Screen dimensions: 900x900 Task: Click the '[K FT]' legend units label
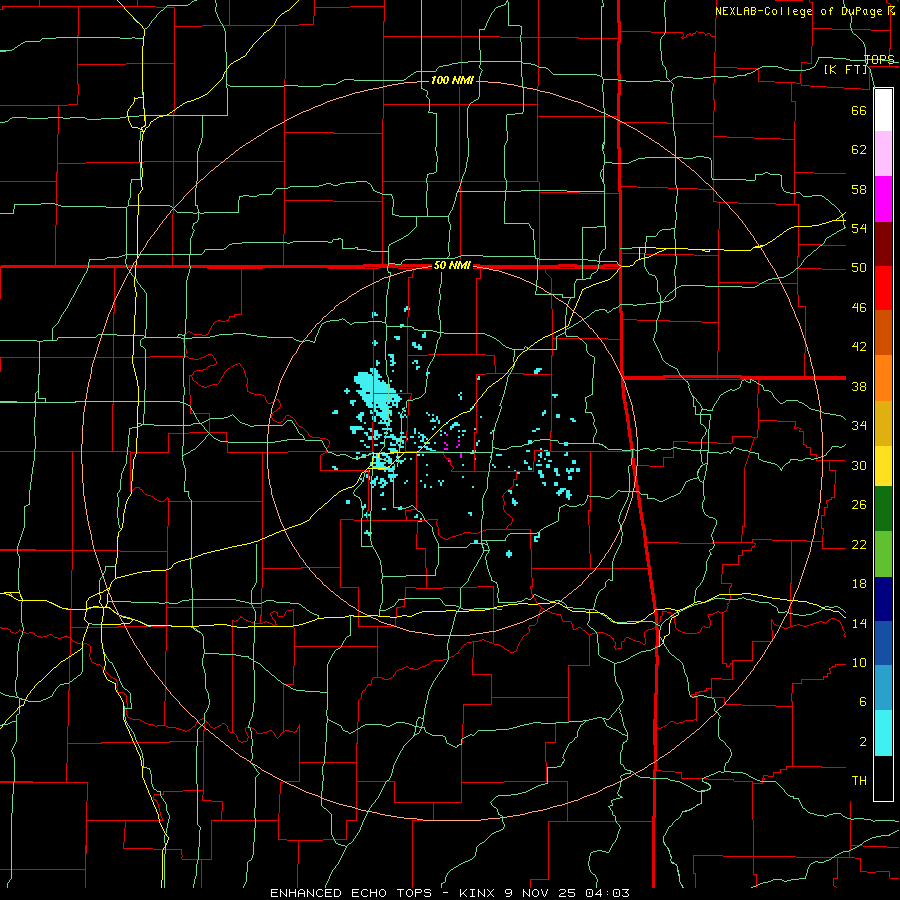(845, 69)
